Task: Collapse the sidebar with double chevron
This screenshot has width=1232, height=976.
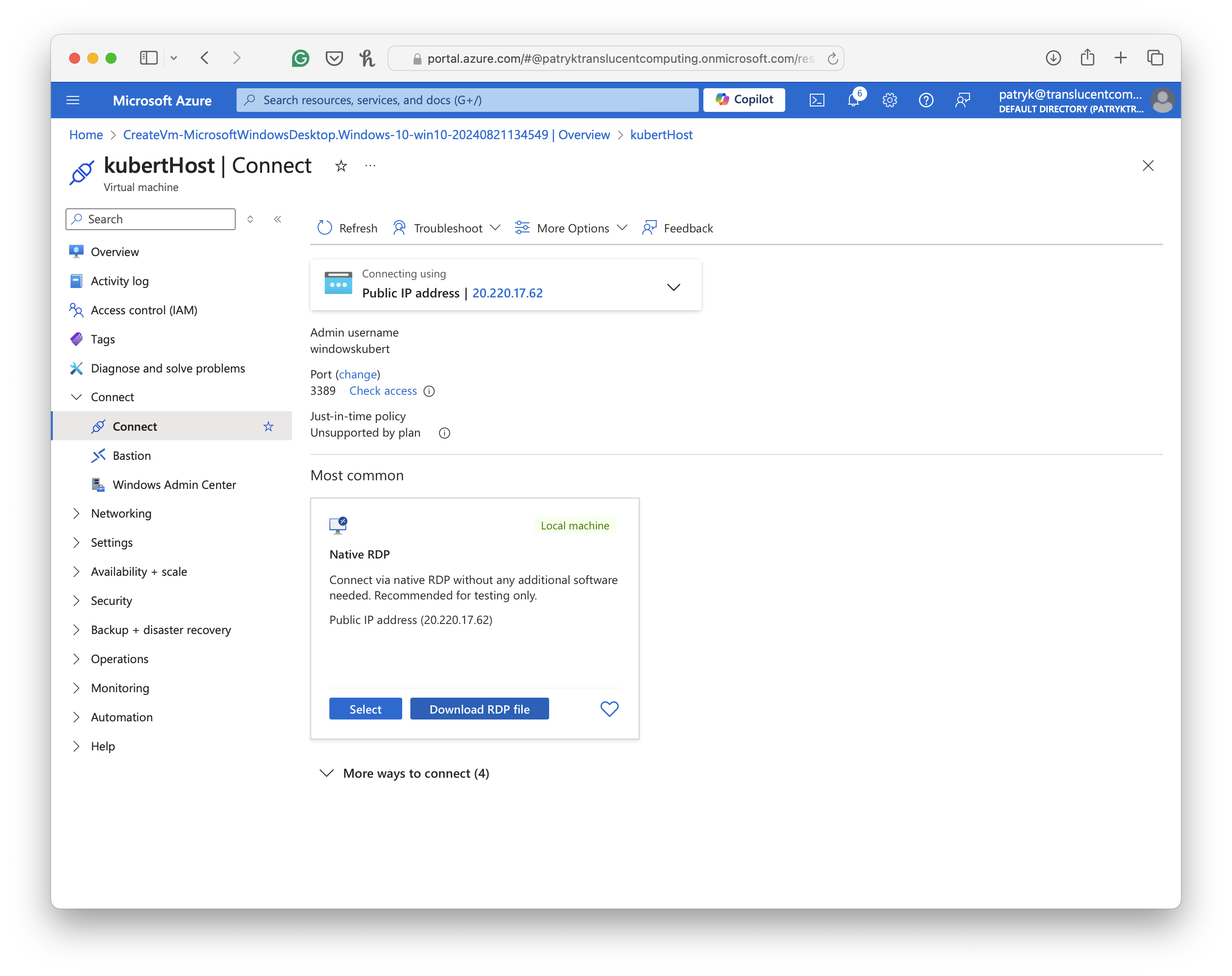Action: tap(278, 219)
